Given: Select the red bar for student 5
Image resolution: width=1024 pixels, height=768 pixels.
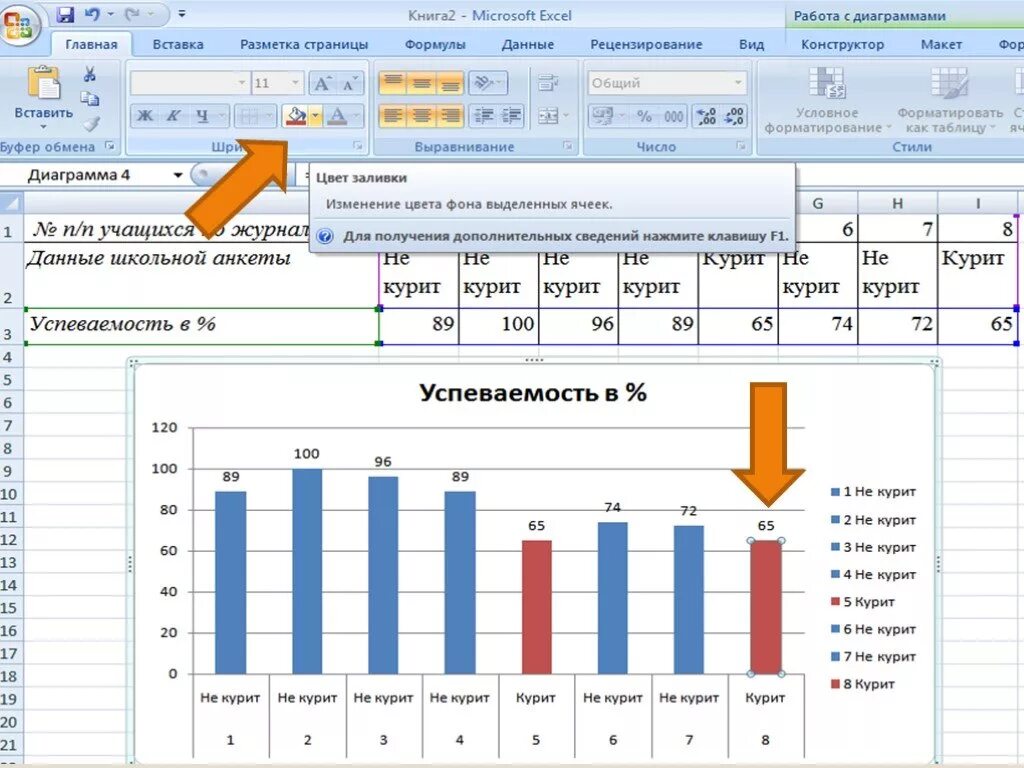Looking at the screenshot, I should click(x=536, y=607).
